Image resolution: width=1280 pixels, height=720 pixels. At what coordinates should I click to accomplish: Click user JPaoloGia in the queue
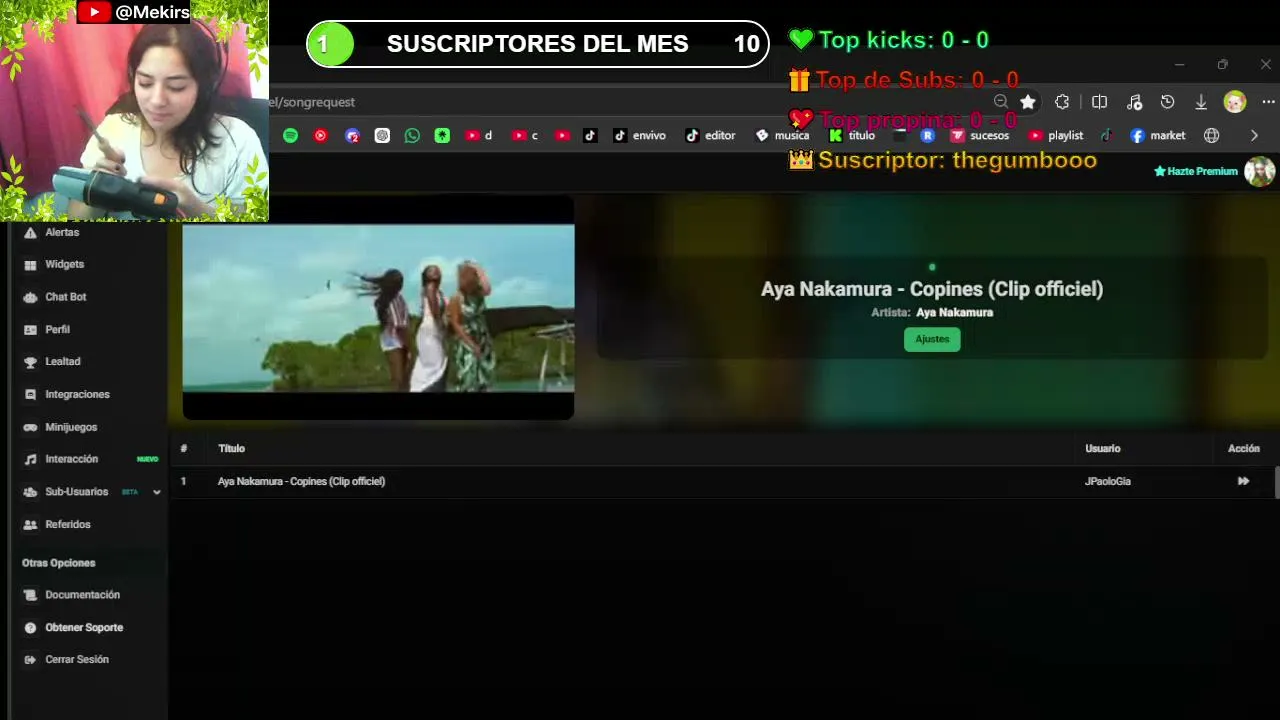(1108, 481)
